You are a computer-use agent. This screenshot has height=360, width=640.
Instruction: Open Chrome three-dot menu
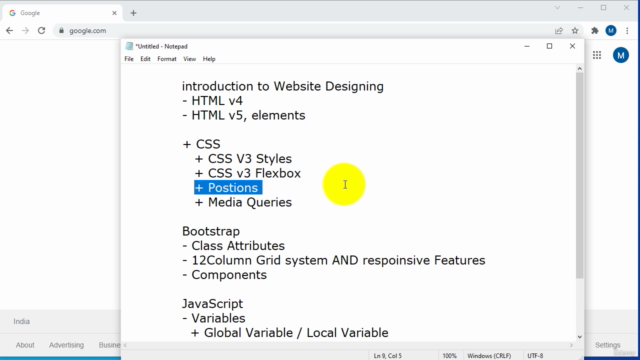tap(627, 31)
